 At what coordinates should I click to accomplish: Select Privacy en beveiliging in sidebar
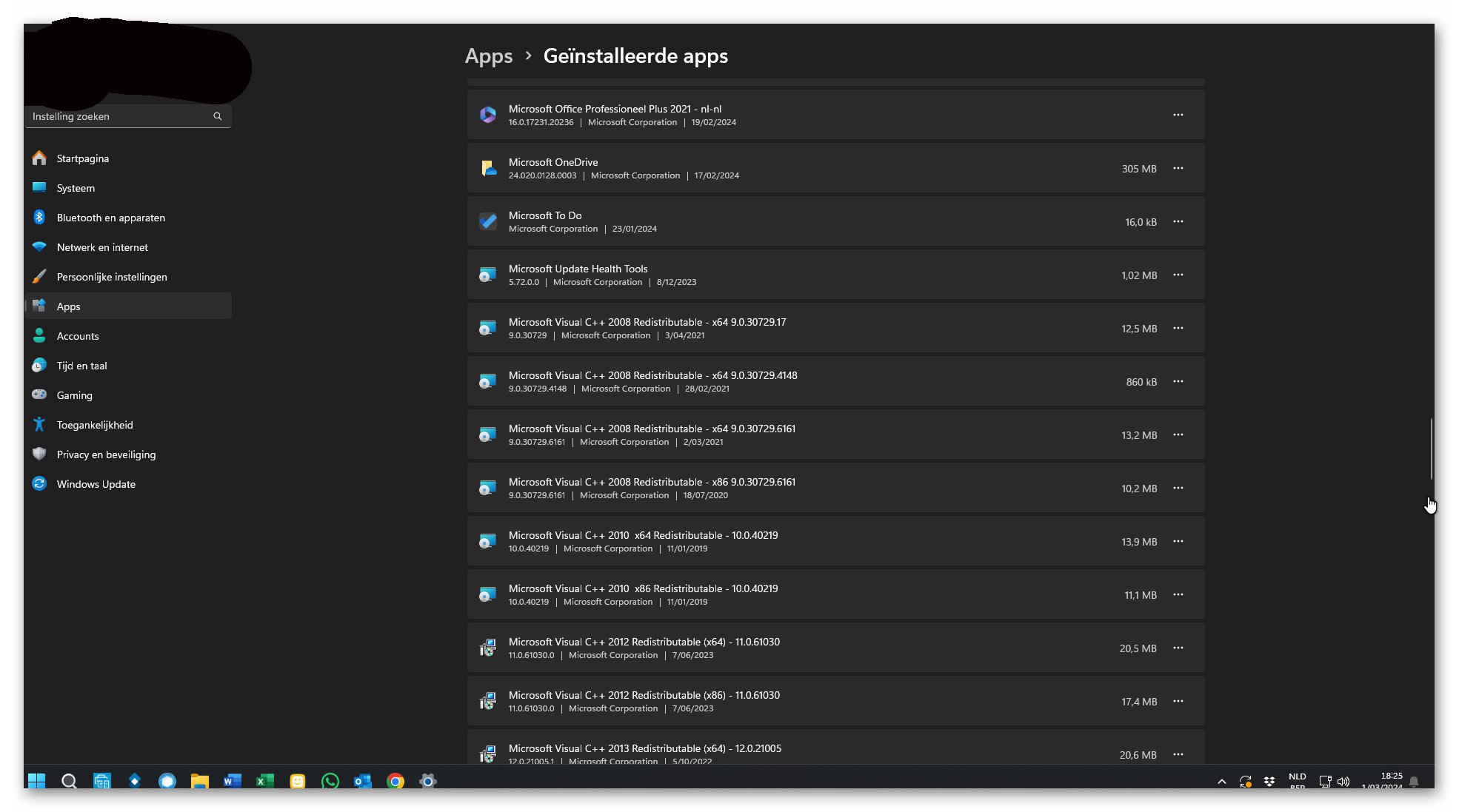tap(106, 454)
